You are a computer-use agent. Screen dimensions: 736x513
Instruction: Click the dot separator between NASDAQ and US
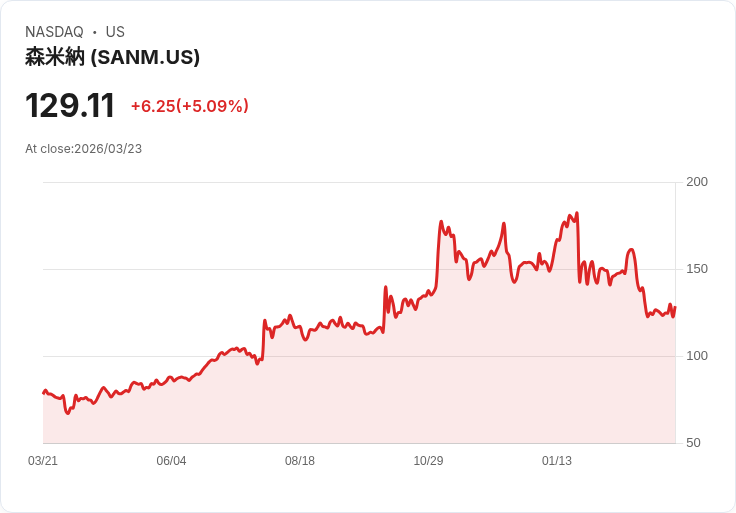(95, 32)
